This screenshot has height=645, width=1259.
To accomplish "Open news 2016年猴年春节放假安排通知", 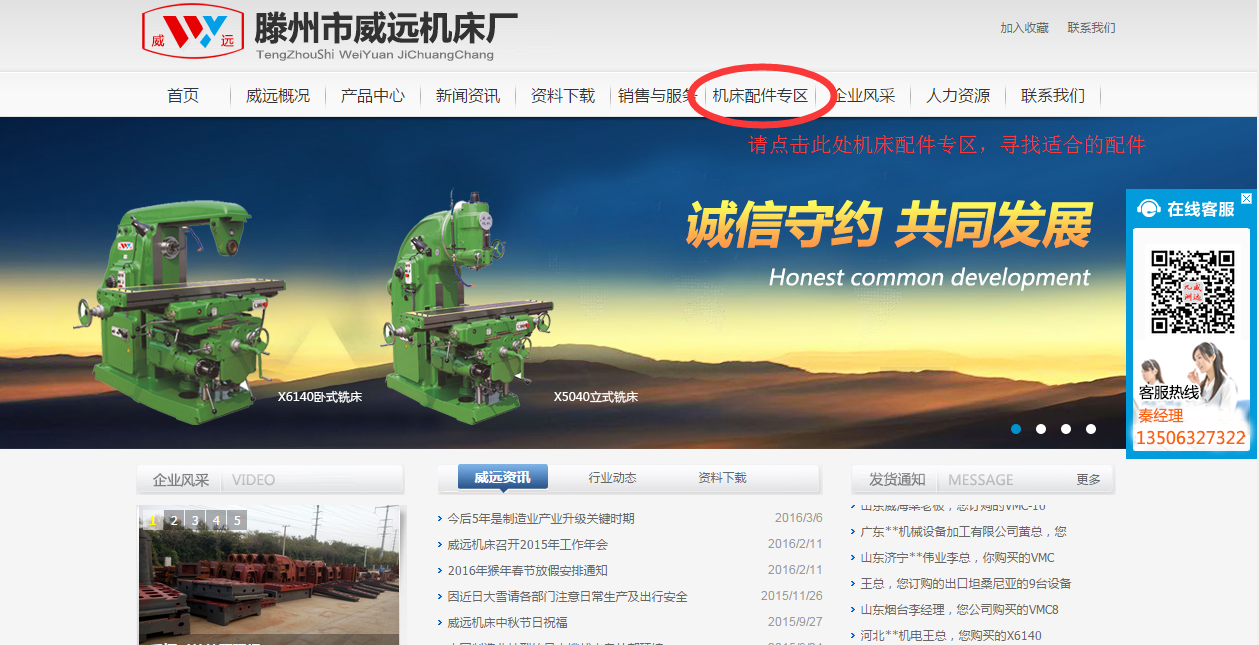I will pos(527,570).
